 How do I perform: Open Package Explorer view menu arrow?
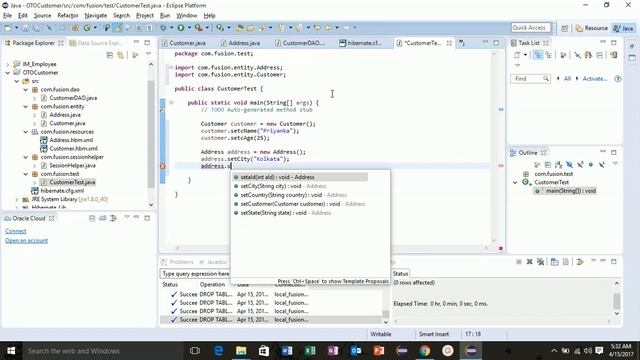[149, 54]
